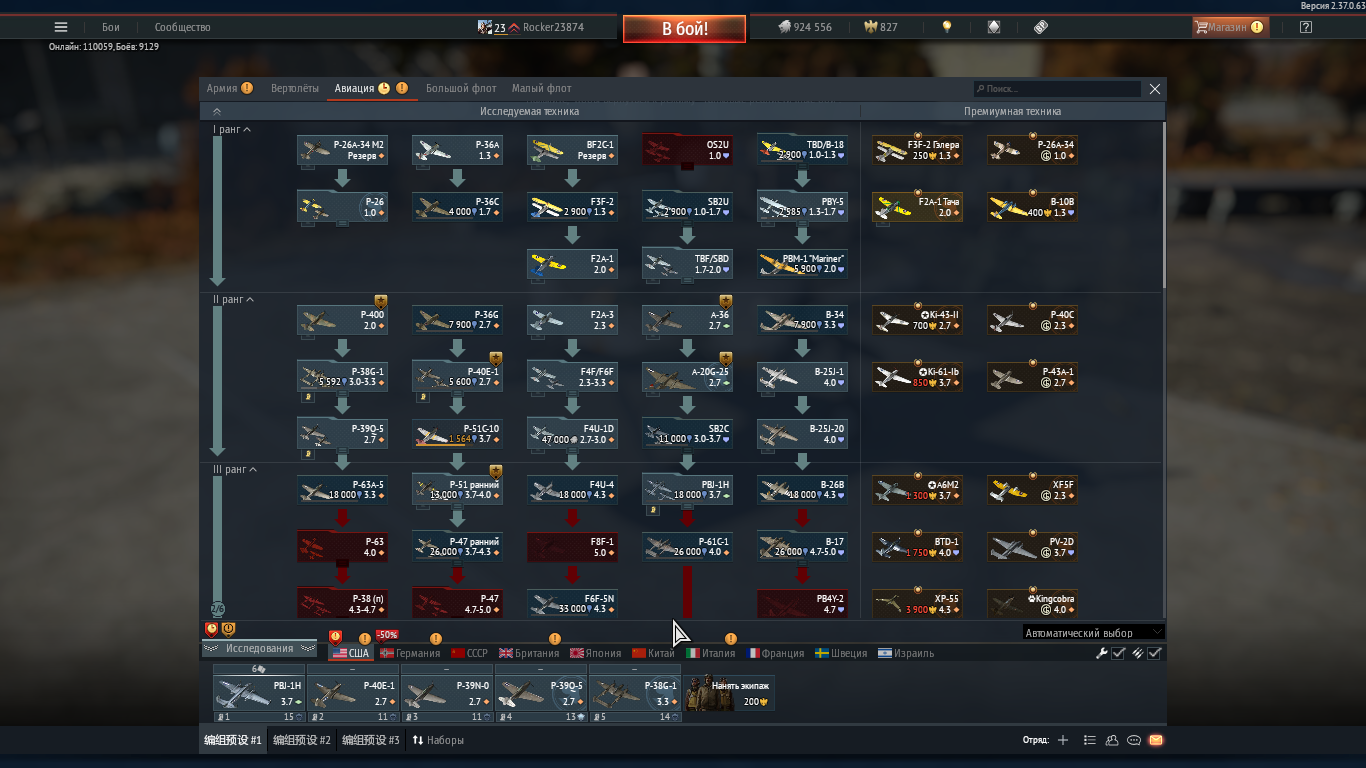Hire new crew Нанять экипаж

click(730, 693)
